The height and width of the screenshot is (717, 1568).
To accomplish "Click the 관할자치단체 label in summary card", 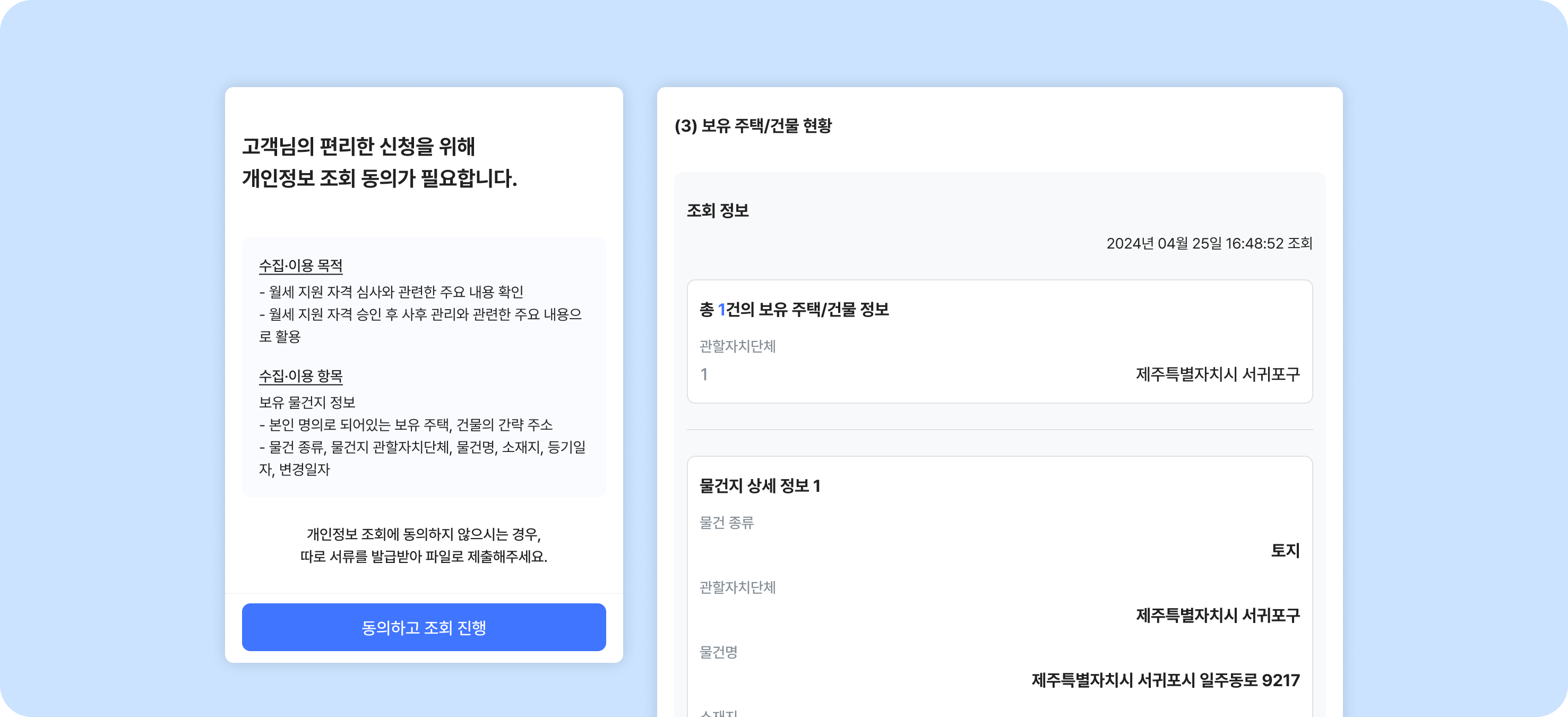I will 737,346.
